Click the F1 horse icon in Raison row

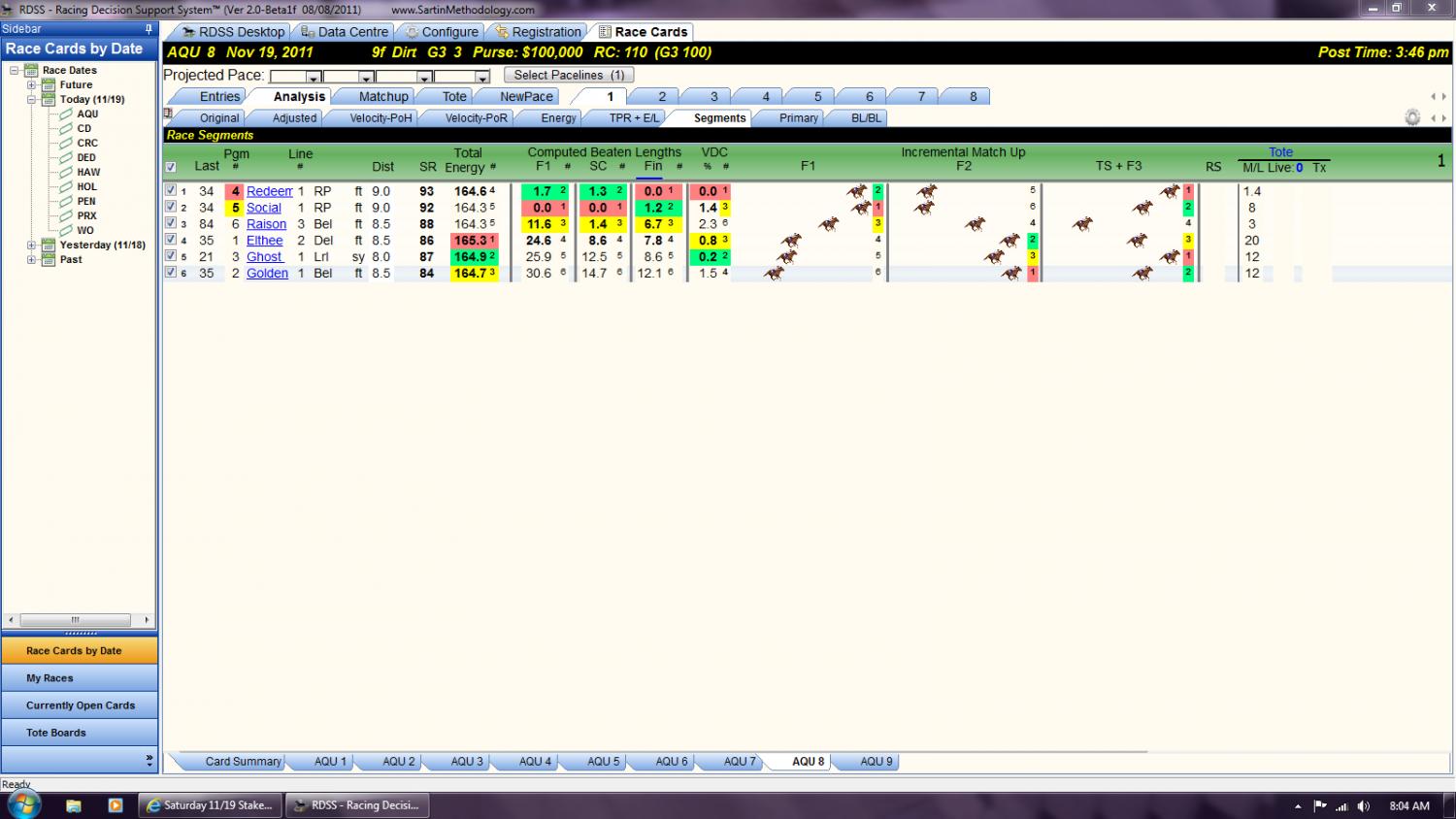coord(828,224)
